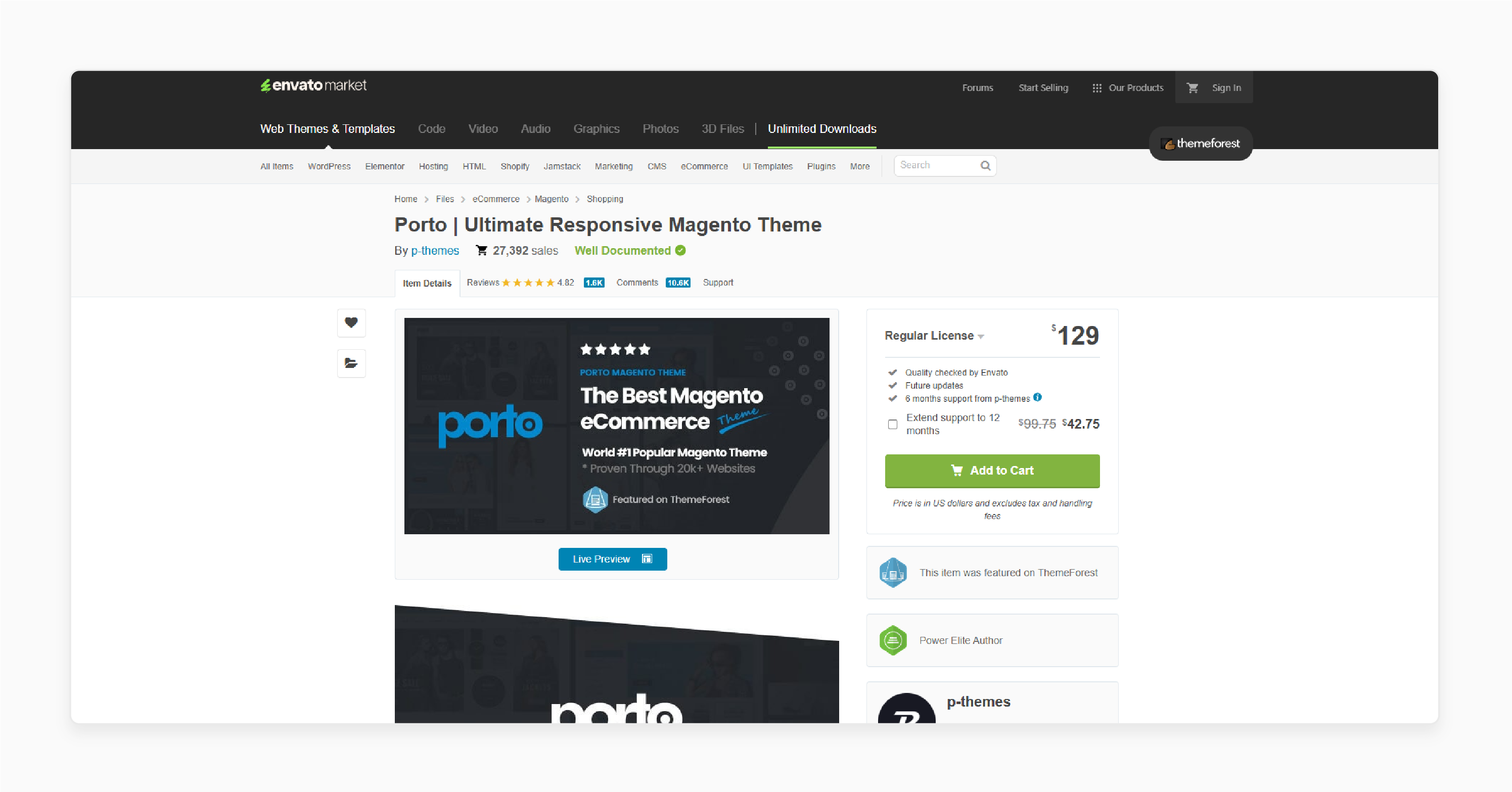Click the Add to Cart button
1512x792 pixels.
pos(992,471)
